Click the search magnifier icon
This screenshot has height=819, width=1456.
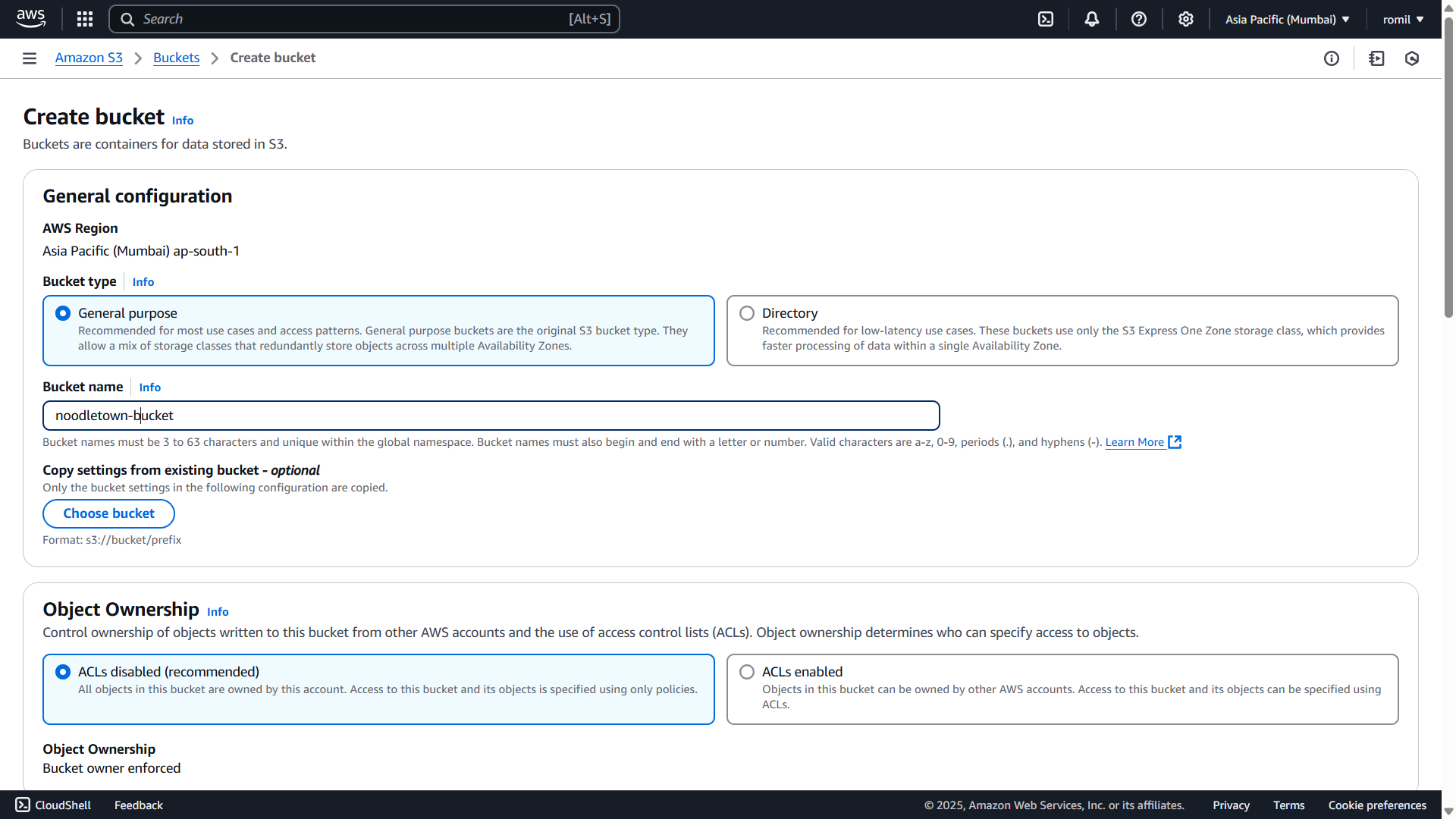click(x=127, y=19)
